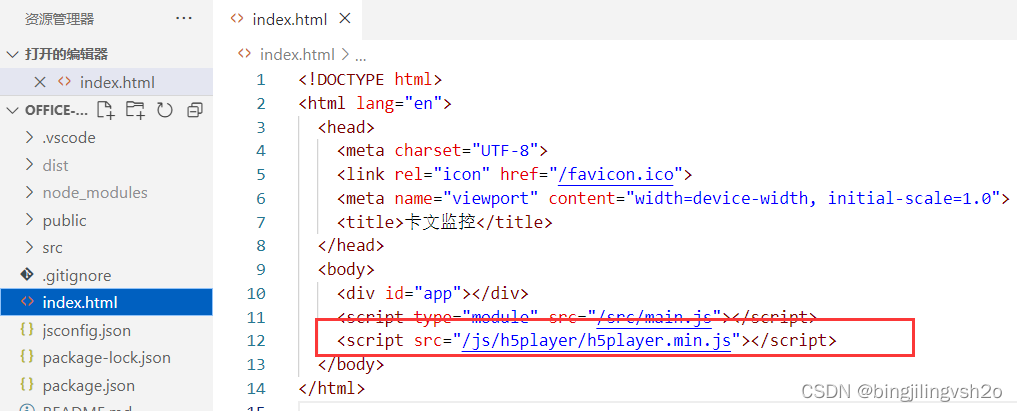Follow the /favicon.ico link
The height and width of the screenshot is (411, 1017).
pos(615,174)
